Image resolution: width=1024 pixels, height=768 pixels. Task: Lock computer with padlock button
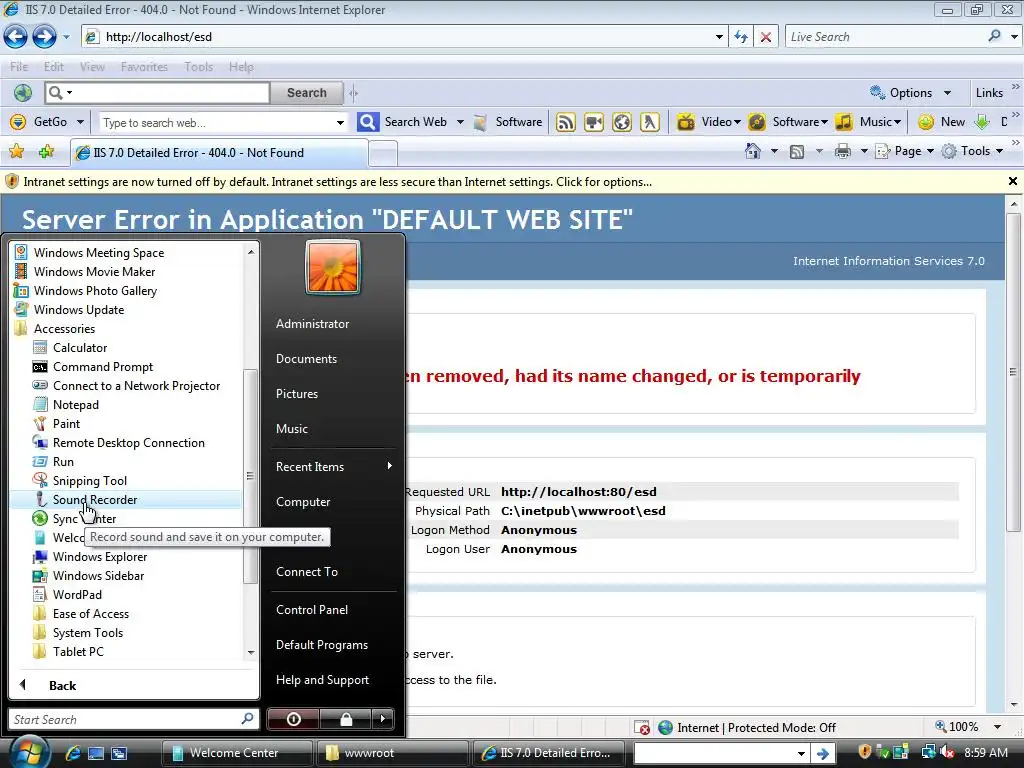coord(346,719)
